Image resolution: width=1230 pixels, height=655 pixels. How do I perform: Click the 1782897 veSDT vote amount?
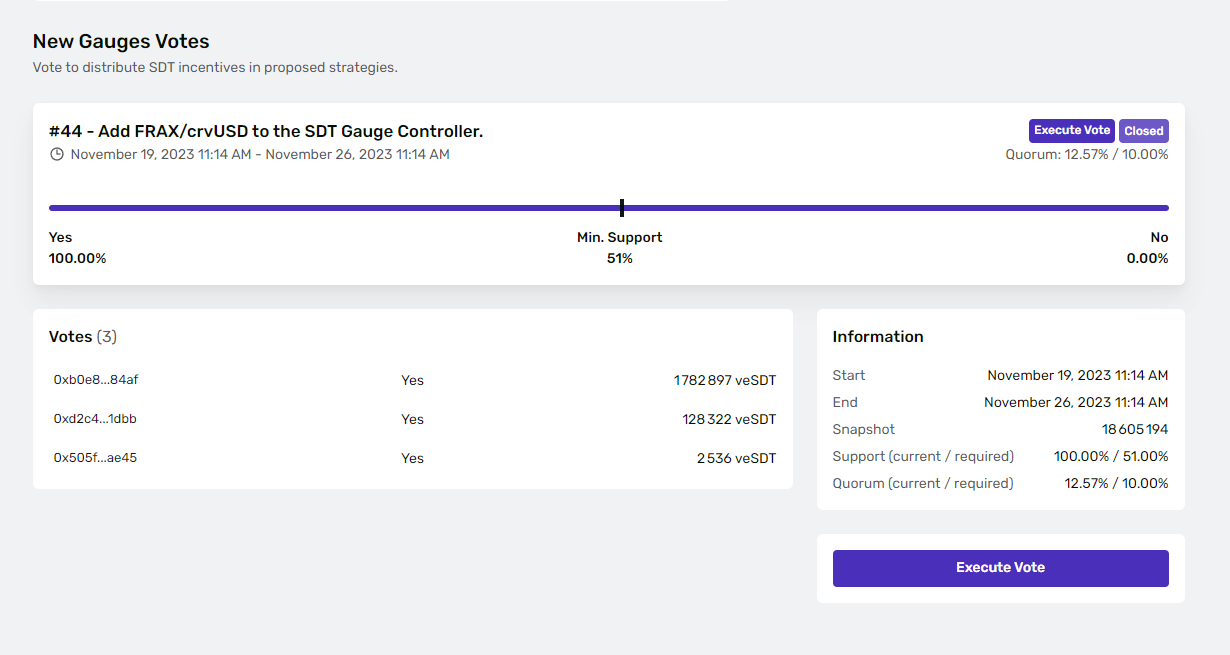pos(724,381)
